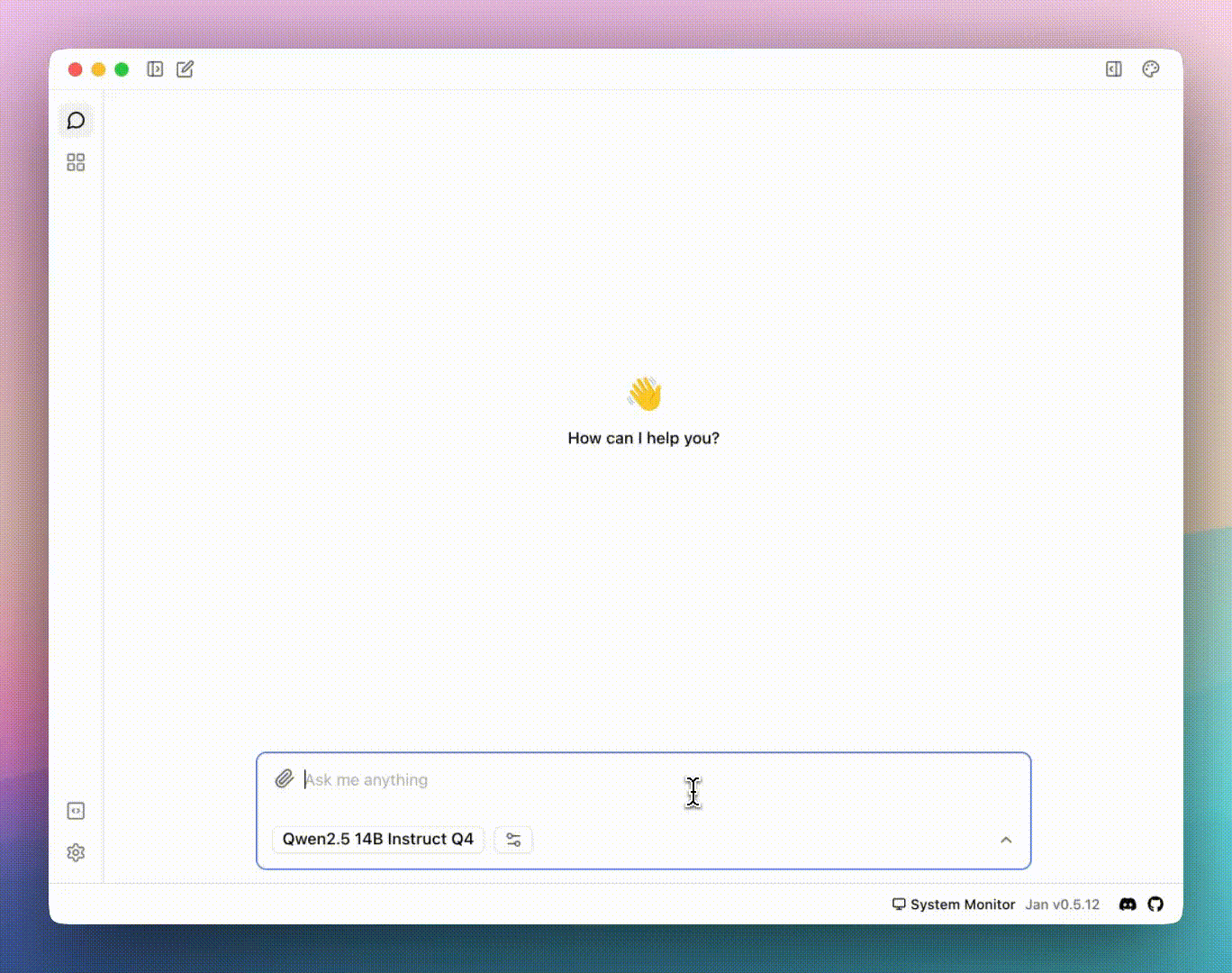Focus the 'Ask me anything' input

(x=630, y=780)
